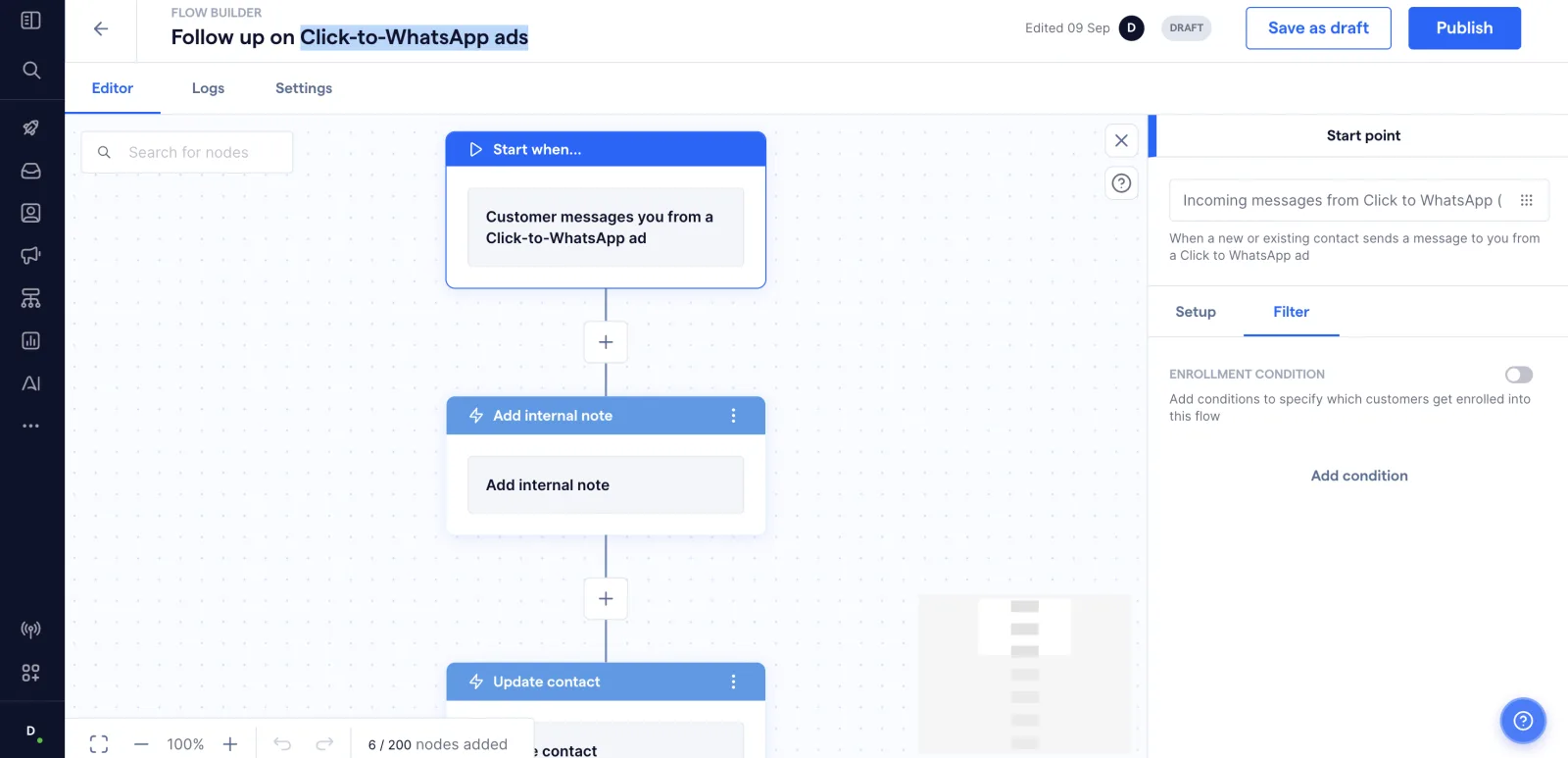
Task: Click the canvas minimap
Action: pyautogui.click(x=1024, y=674)
